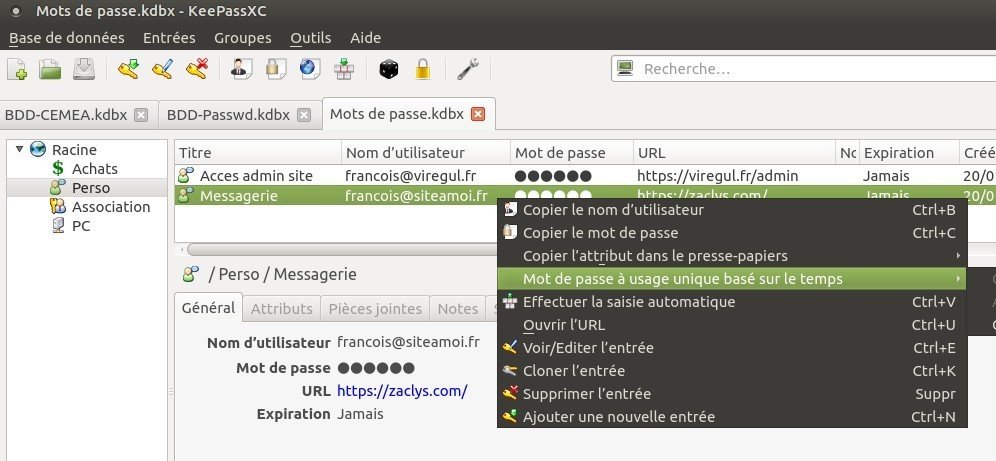996x461 pixels.
Task: Click the entry list horizontal scrollbar
Action: pyautogui.click(x=343, y=250)
